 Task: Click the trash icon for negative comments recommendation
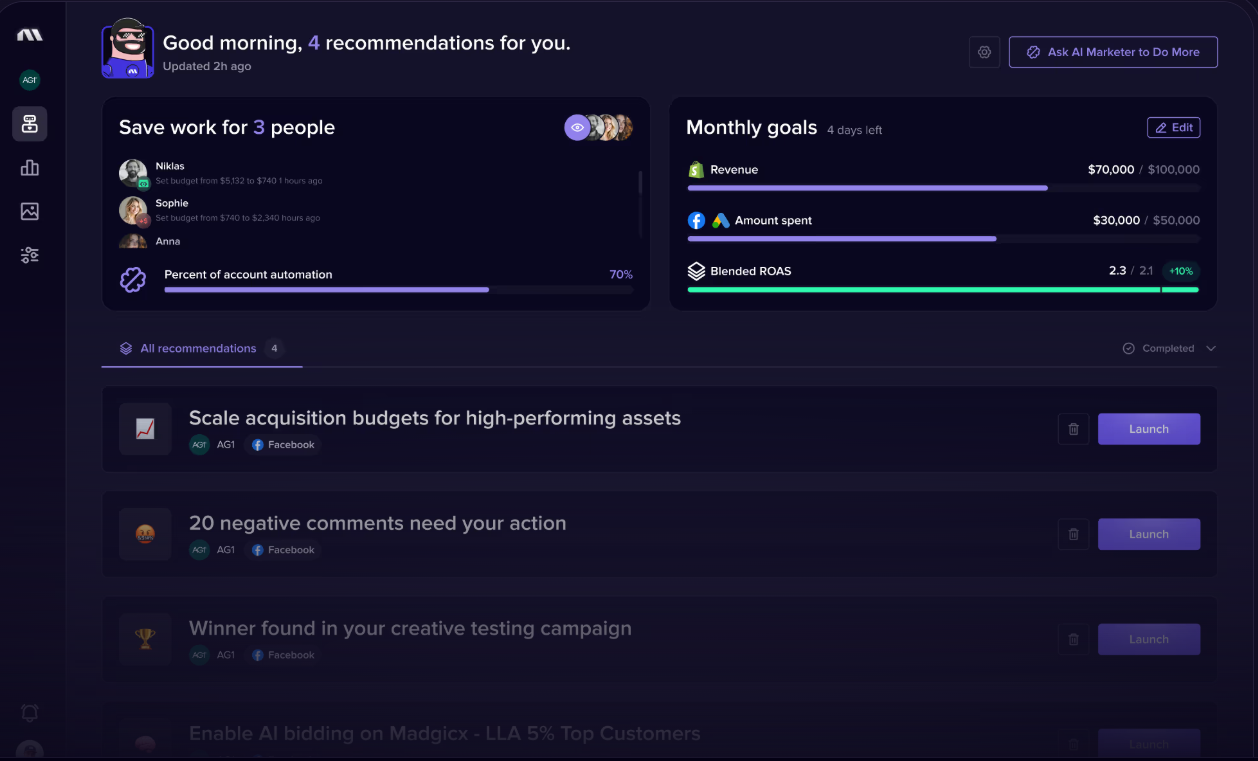(x=1073, y=534)
